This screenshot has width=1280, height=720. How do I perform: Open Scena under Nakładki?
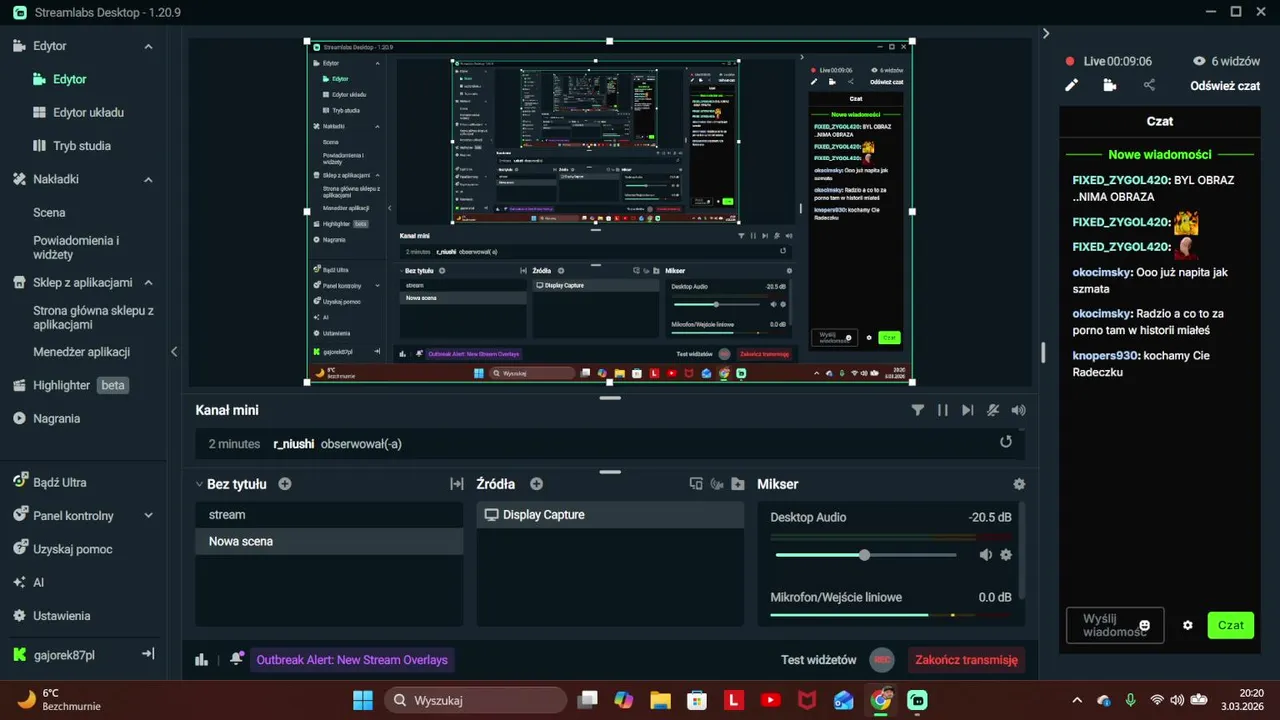tap(49, 212)
